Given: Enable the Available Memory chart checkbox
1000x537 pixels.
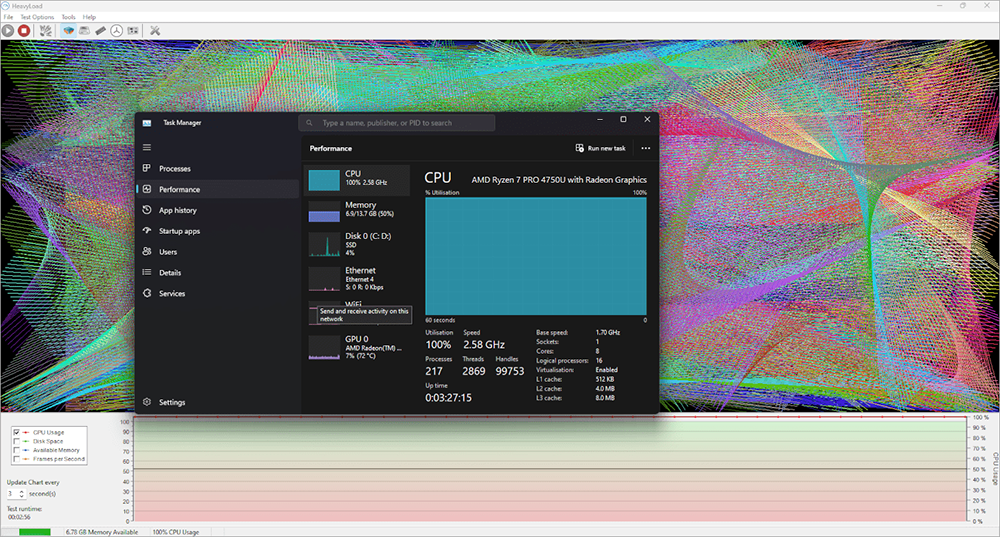Looking at the screenshot, I should (x=17, y=450).
